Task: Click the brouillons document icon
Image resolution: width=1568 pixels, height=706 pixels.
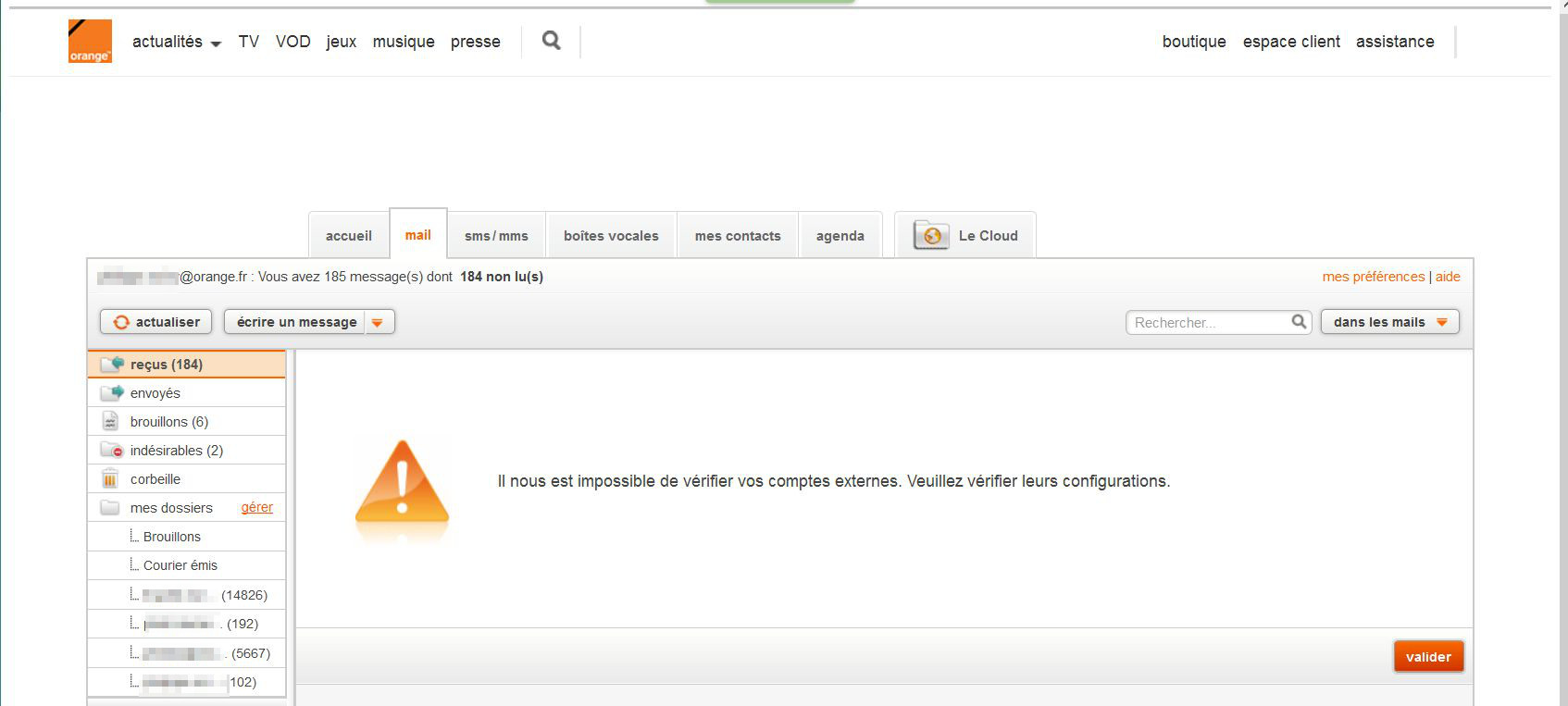Action: [x=110, y=422]
